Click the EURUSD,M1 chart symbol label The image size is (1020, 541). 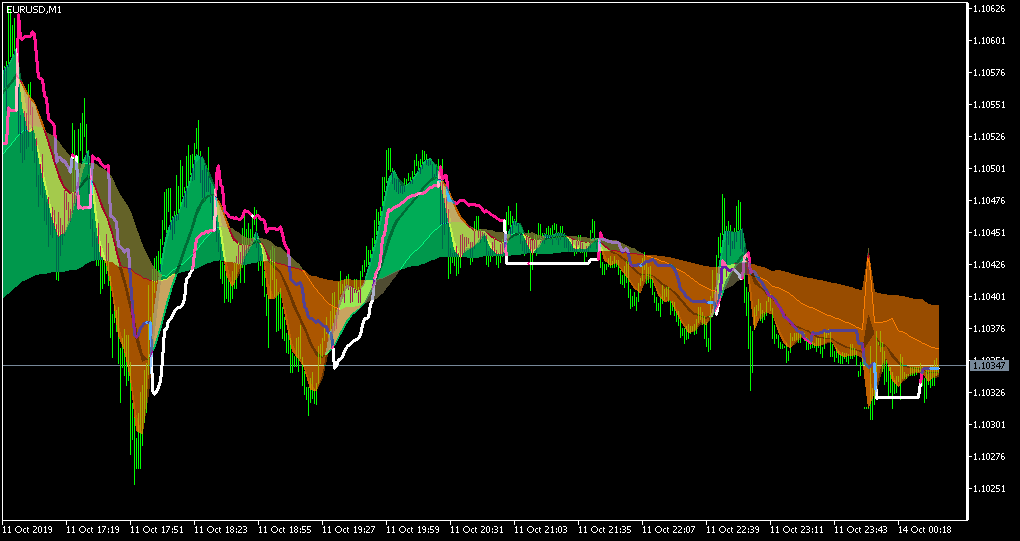point(34,10)
